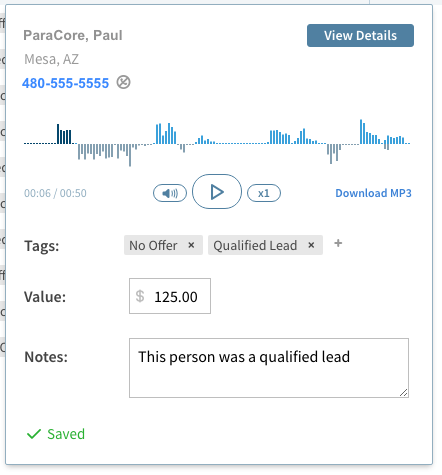Click the ParaCore, Paul caller name
This screenshot has width=442, height=475.
(73, 35)
